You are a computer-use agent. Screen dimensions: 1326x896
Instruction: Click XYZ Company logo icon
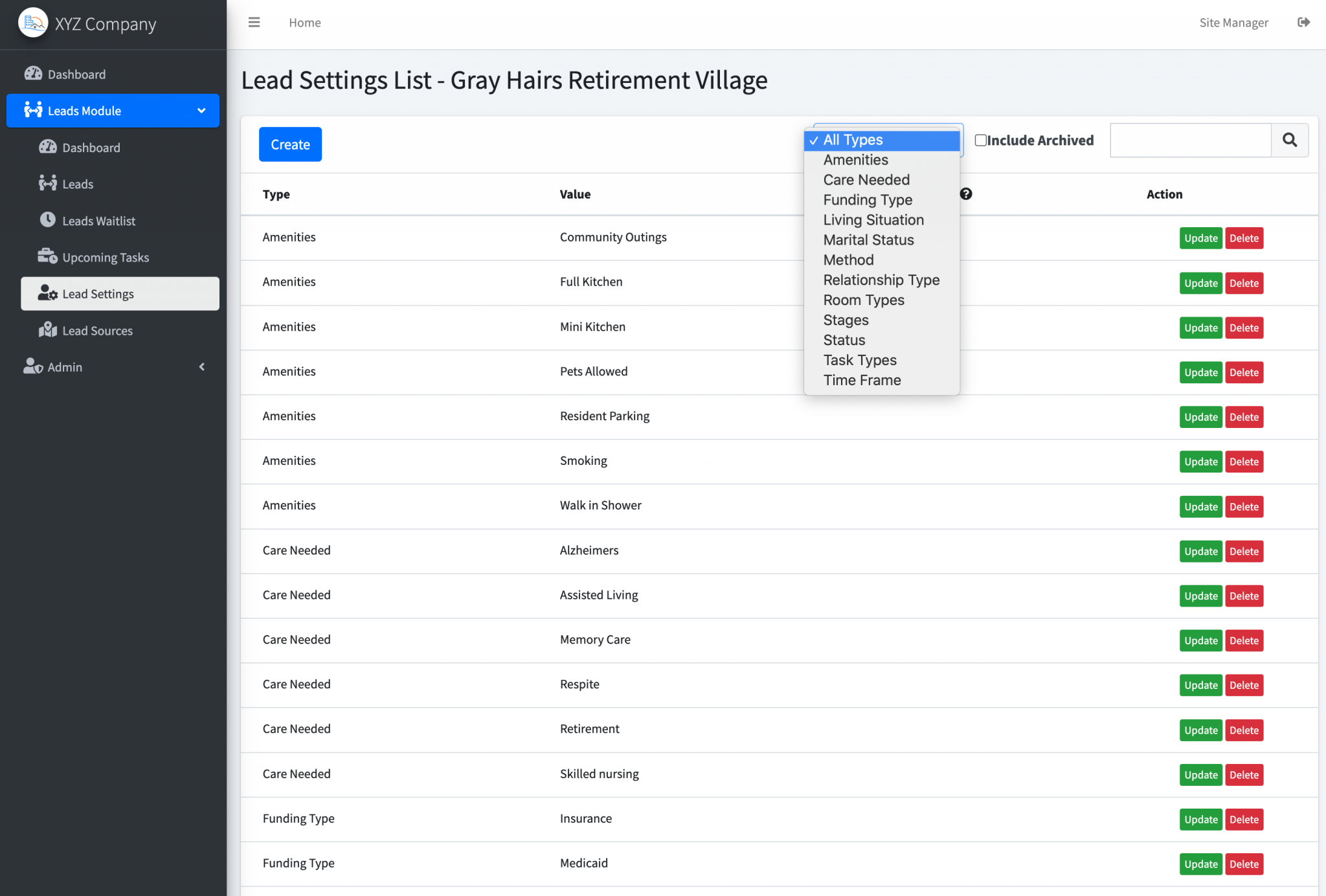(x=33, y=23)
